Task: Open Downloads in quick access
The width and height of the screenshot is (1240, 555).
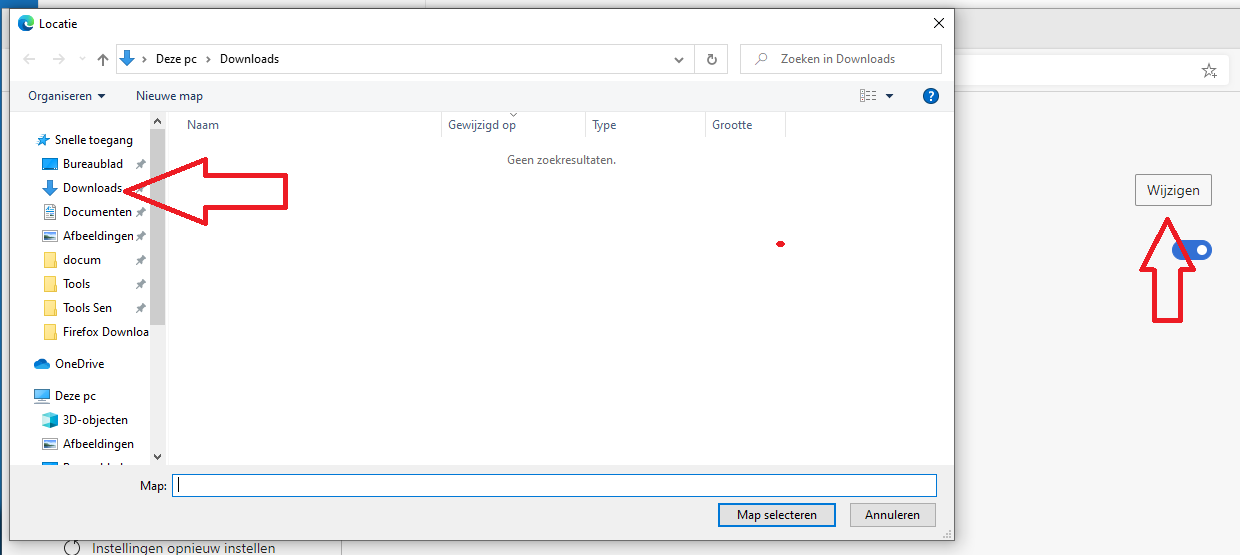Action: point(93,188)
